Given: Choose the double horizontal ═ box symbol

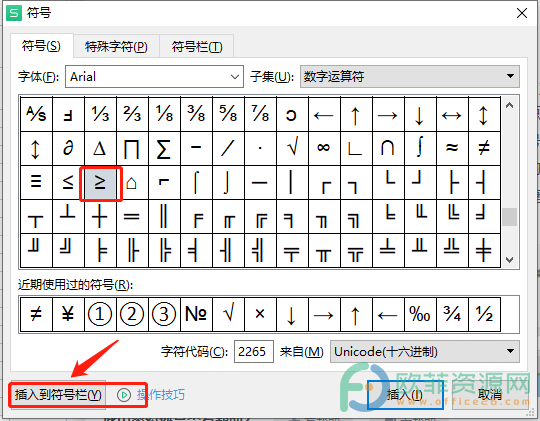Looking at the screenshot, I should pyautogui.click(x=132, y=216).
